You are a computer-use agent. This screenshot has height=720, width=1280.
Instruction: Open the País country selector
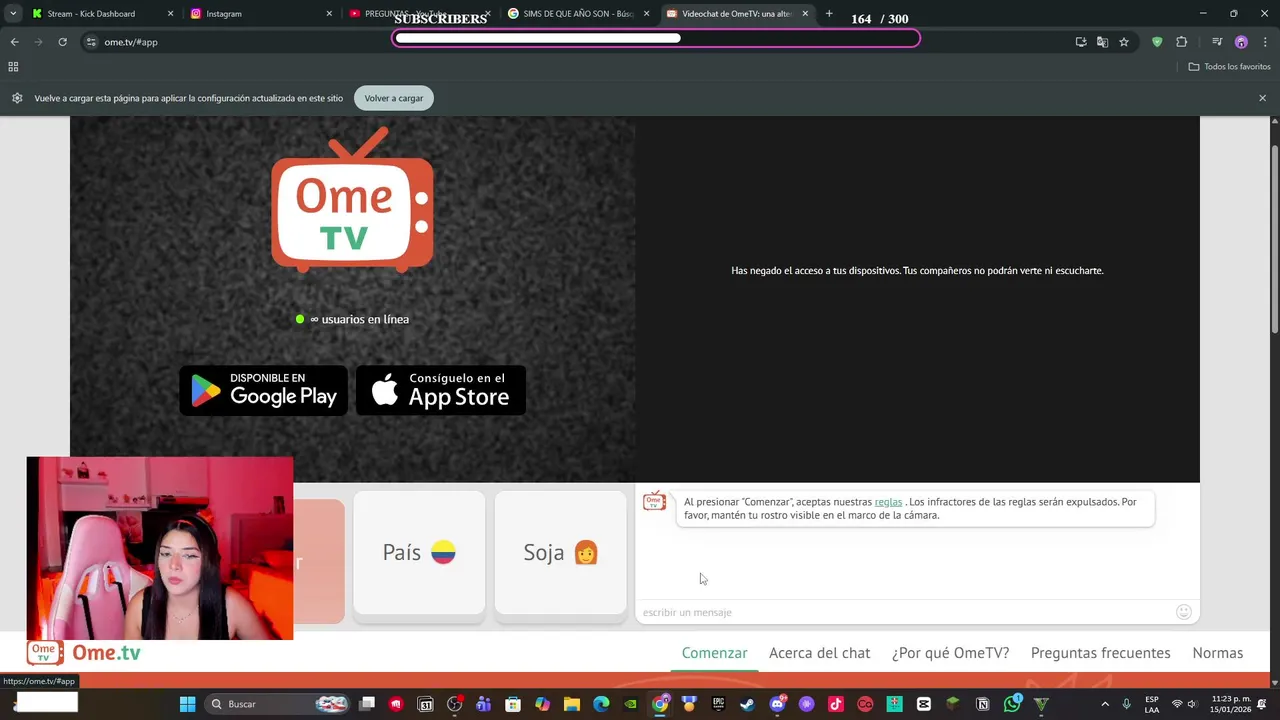click(x=419, y=553)
